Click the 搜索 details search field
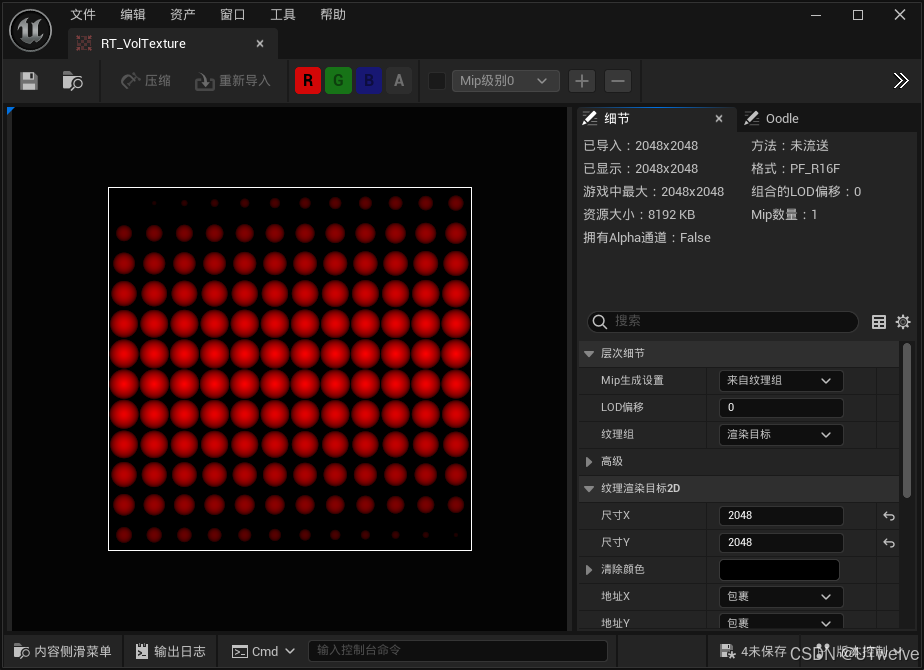 click(723, 322)
